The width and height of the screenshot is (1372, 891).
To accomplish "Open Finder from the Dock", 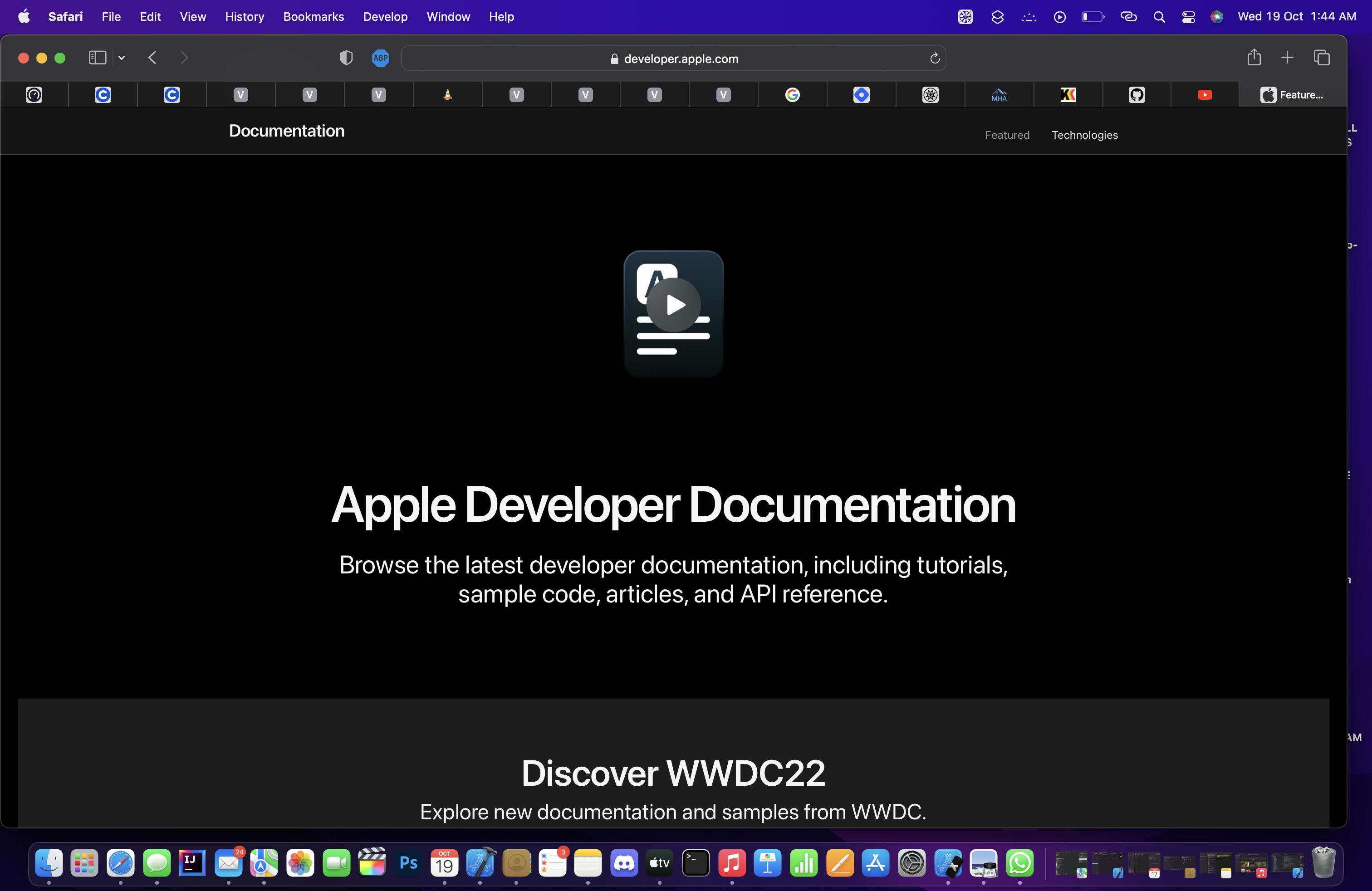I will tap(49, 863).
